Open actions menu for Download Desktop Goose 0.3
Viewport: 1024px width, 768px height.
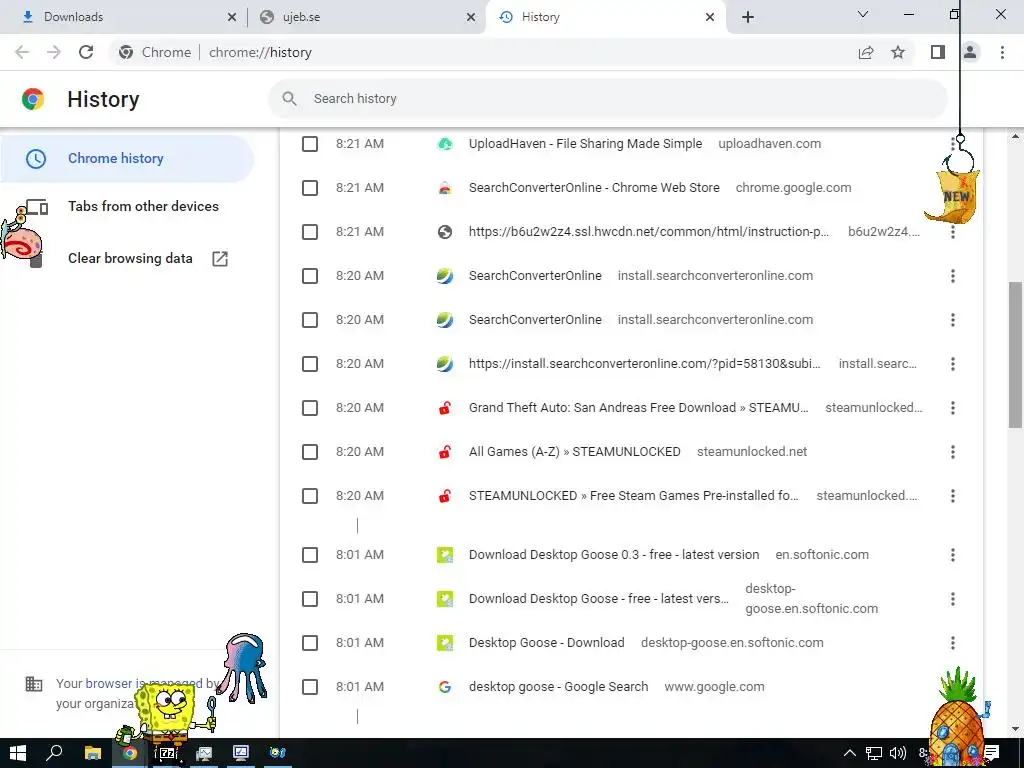pos(953,555)
